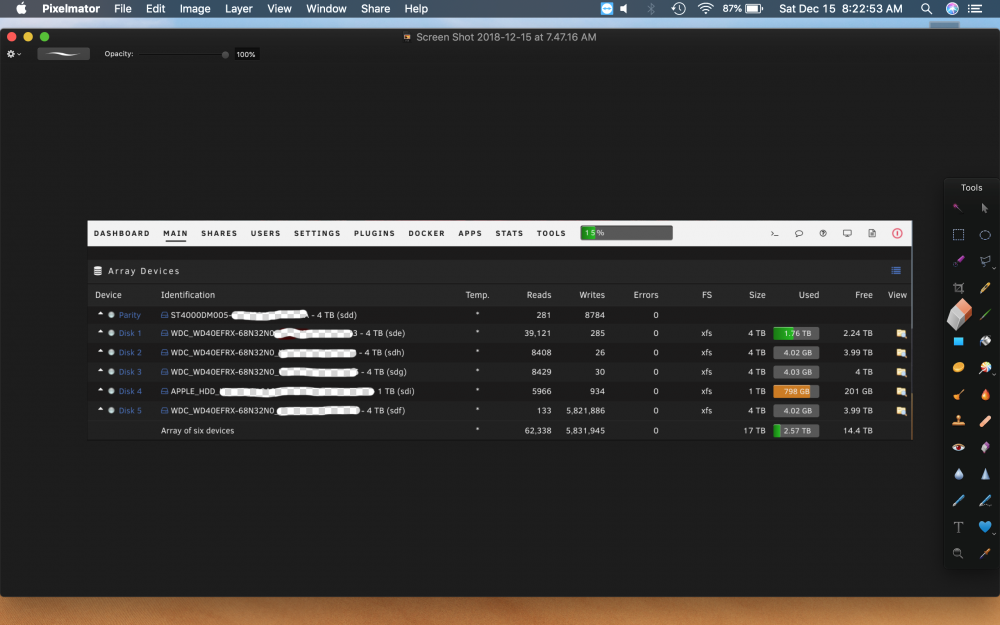Select the Pencil tool
The image size is (1000, 625).
[985, 288]
